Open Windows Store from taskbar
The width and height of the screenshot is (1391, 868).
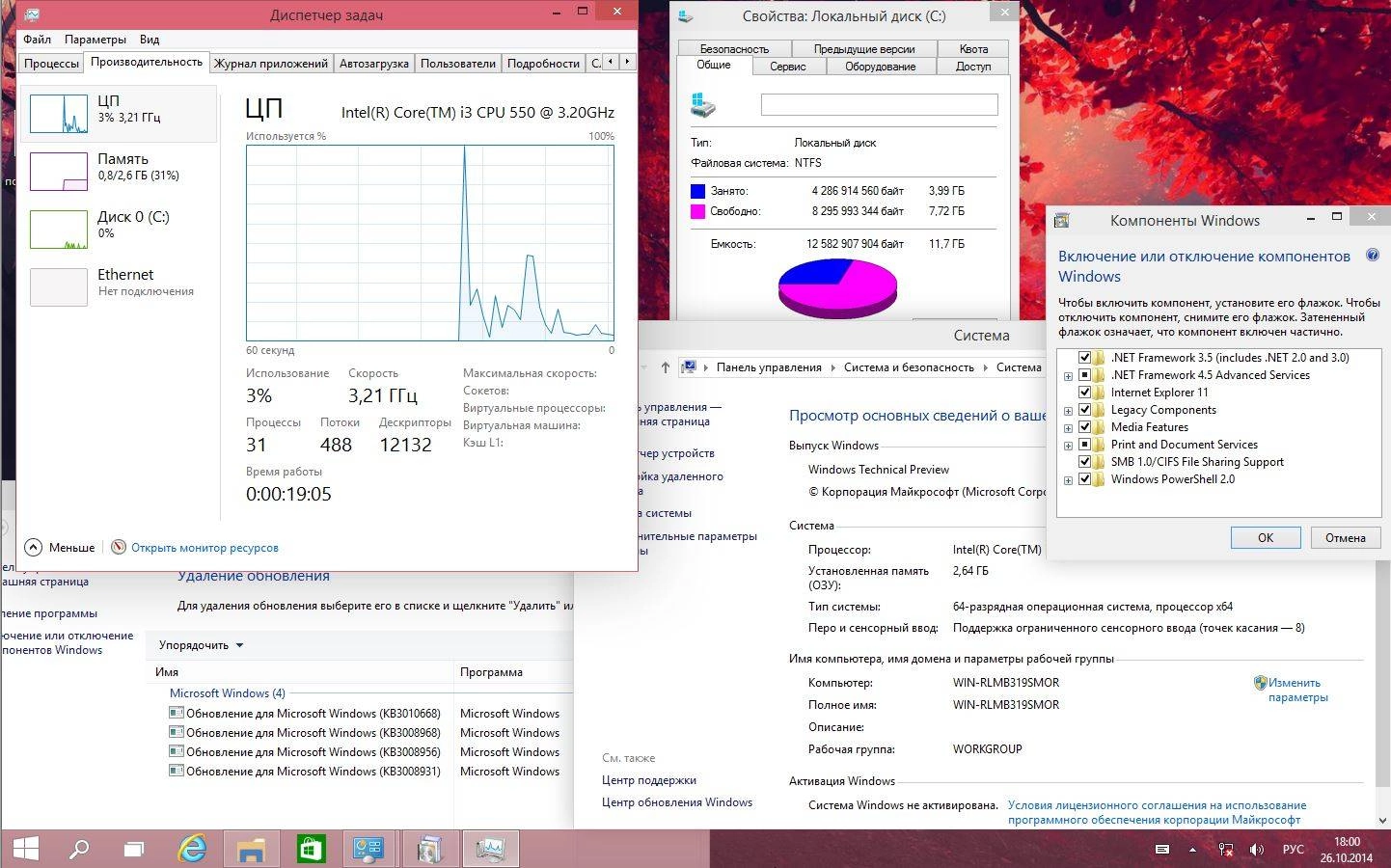pyautogui.click(x=311, y=850)
